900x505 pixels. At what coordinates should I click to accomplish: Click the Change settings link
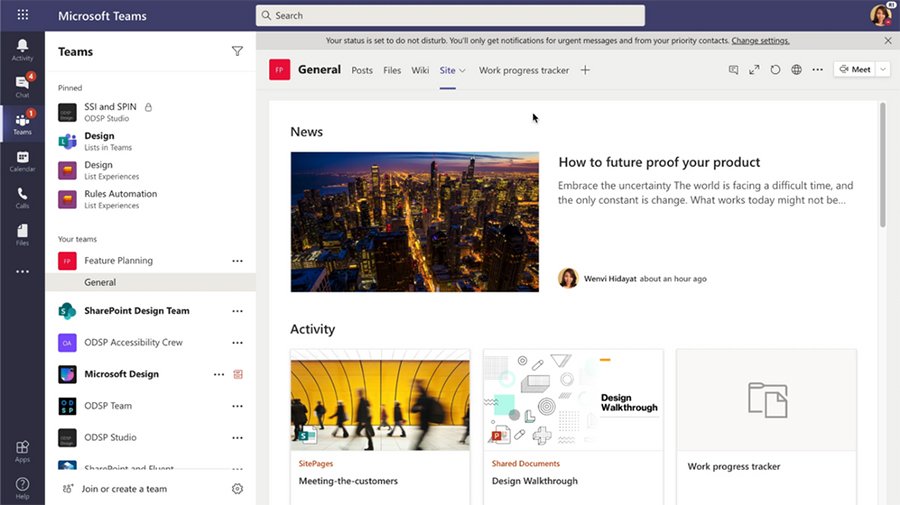tap(760, 41)
